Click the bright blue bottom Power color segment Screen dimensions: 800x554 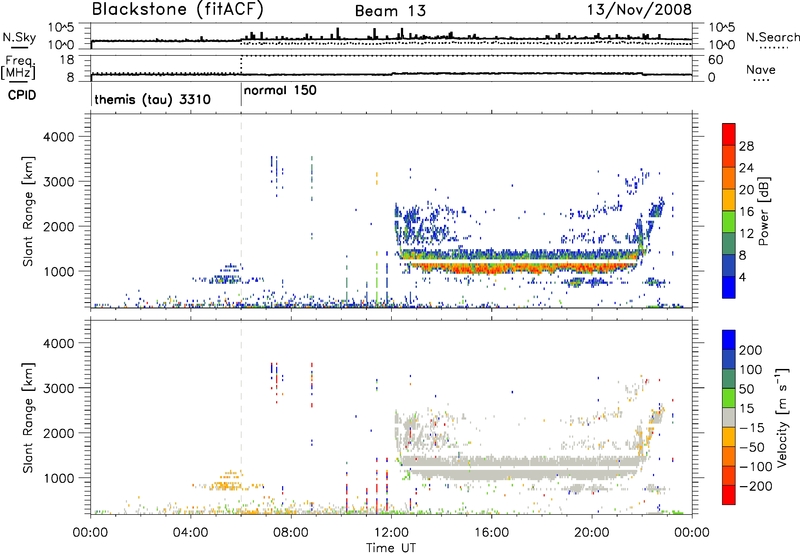pos(729,287)
